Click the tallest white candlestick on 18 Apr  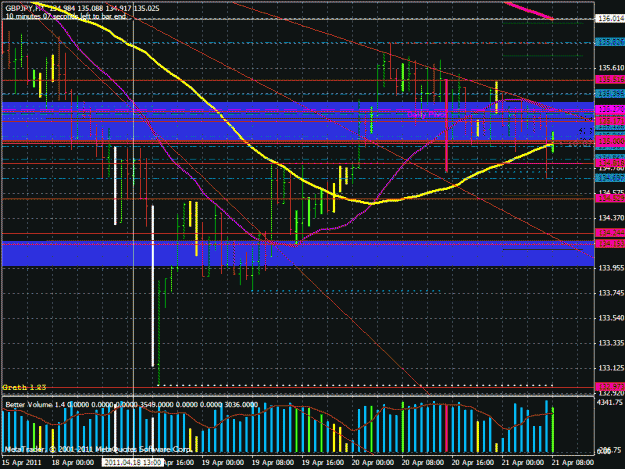pos(153,285)
